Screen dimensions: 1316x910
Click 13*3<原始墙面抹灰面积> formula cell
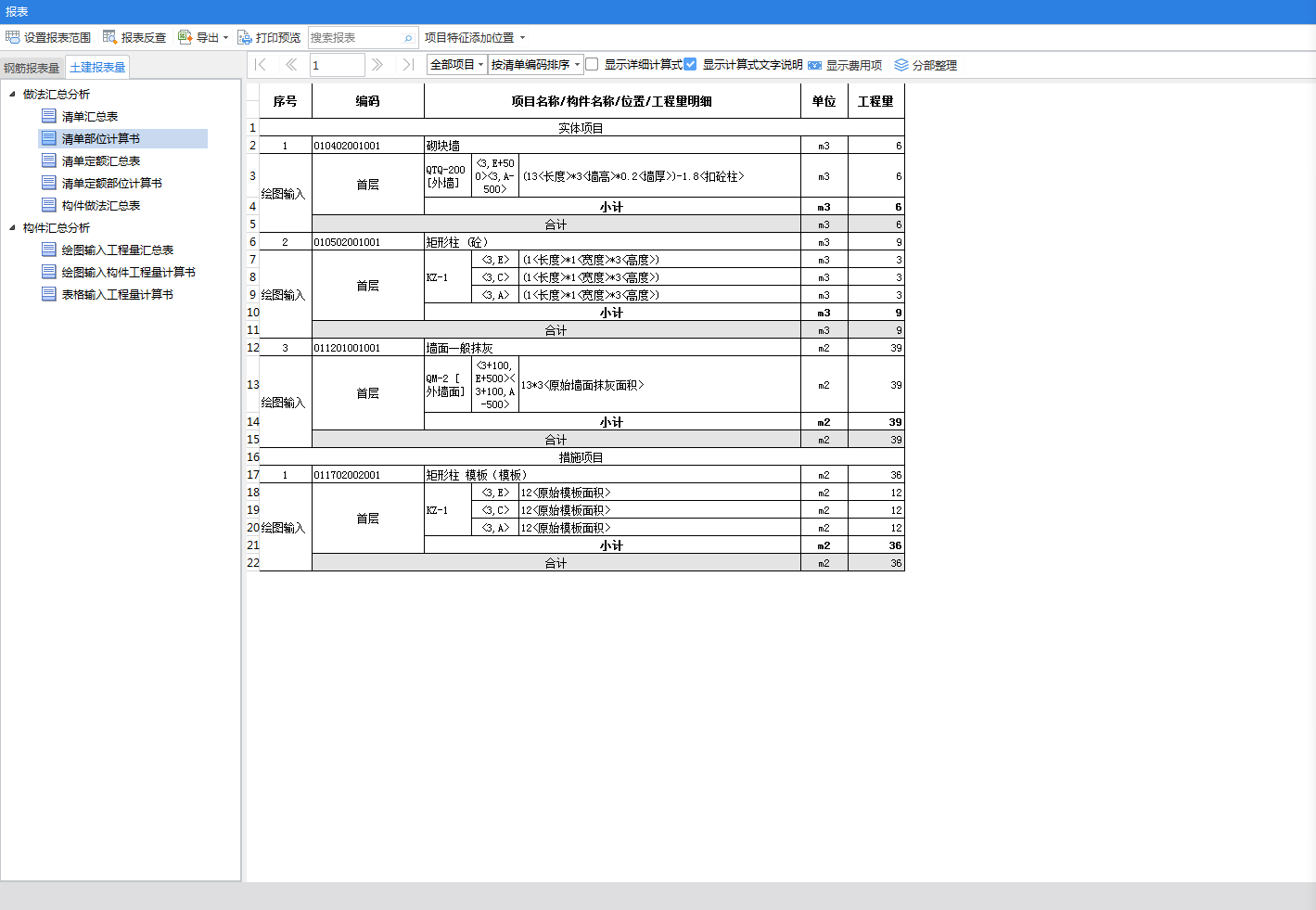[659, 385]
